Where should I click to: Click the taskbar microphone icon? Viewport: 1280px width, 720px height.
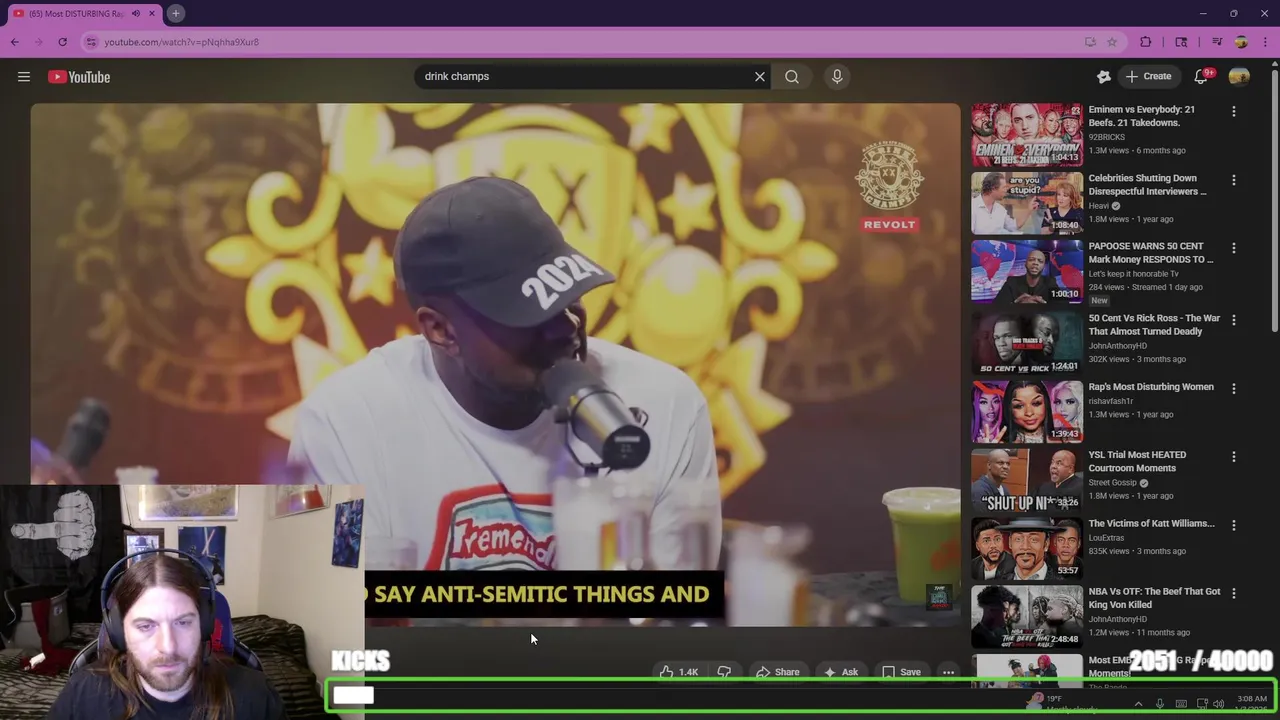1160,704
